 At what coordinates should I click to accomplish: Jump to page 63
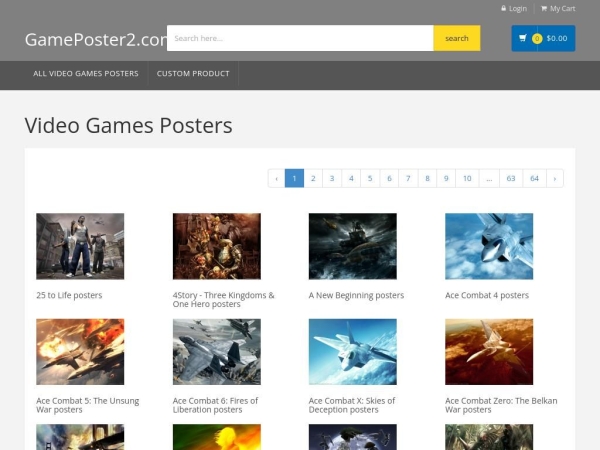[x=511, y=178]
